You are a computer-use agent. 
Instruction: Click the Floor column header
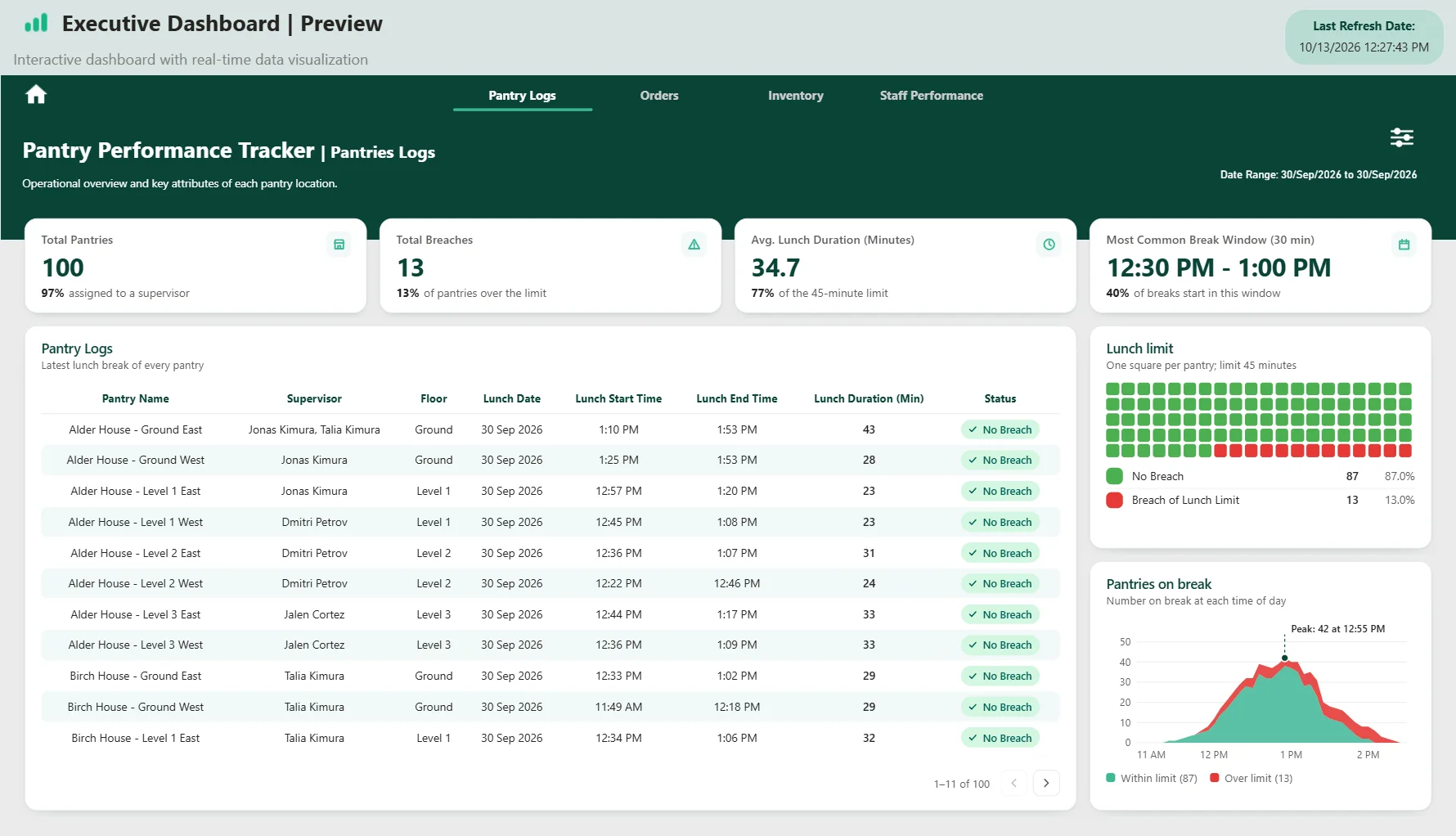tap(434, 398)
